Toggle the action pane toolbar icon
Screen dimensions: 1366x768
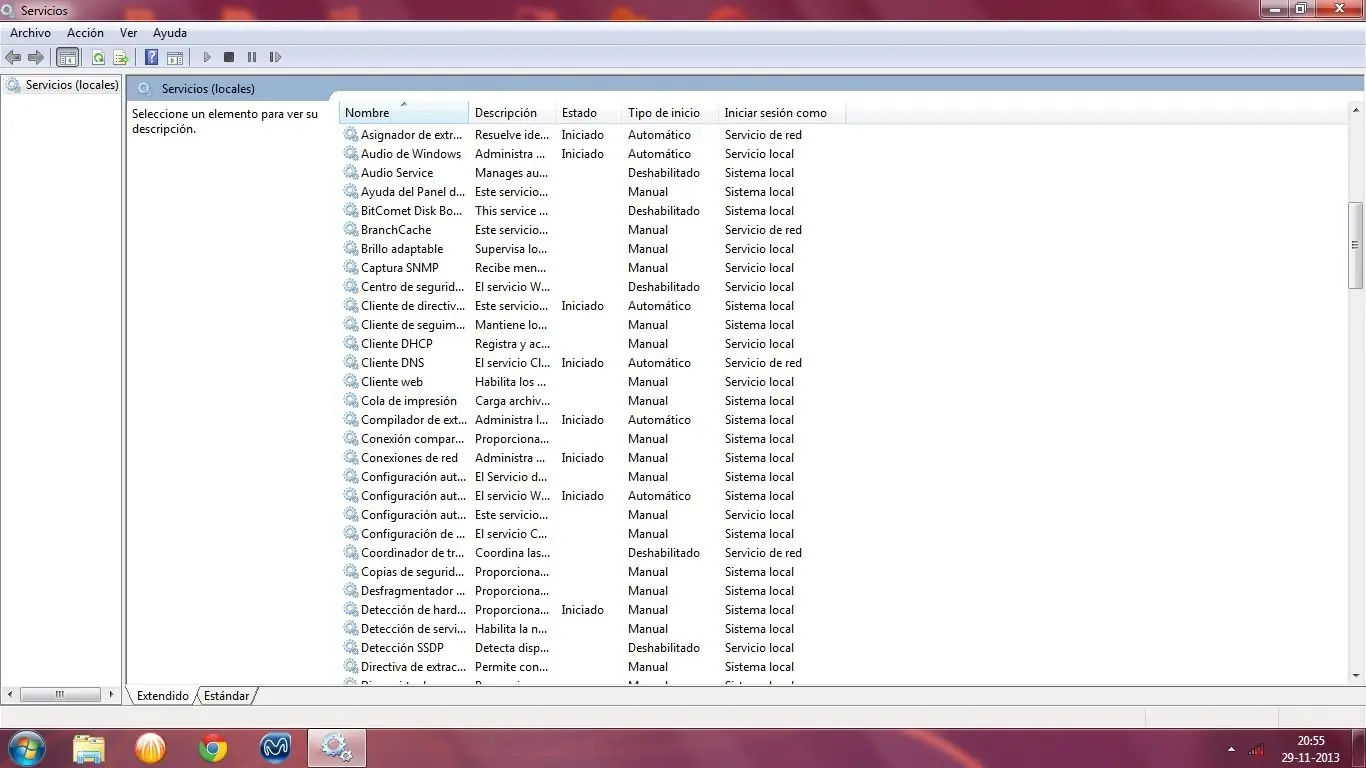(175, 58)
